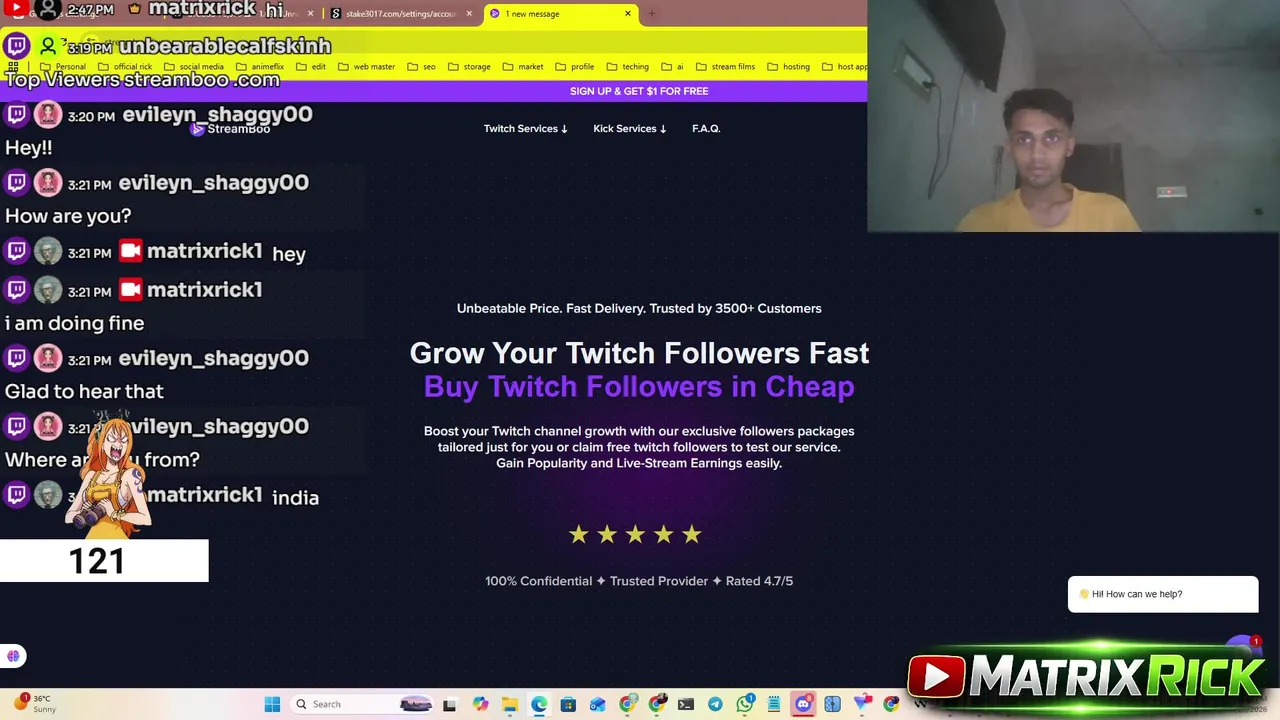
Task: Open a new browser tab with plus button
Action: click(651, 14)
